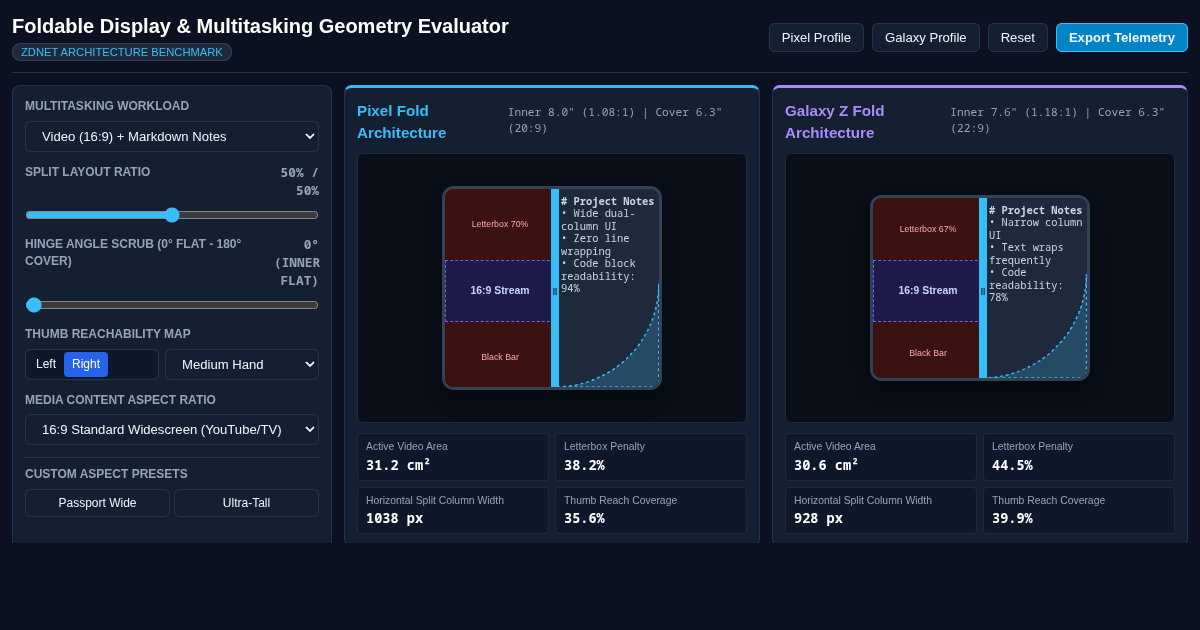Click the Letterbox 70% region
The width and height of the screenshot is (1200, 630).
click(498, 224)
